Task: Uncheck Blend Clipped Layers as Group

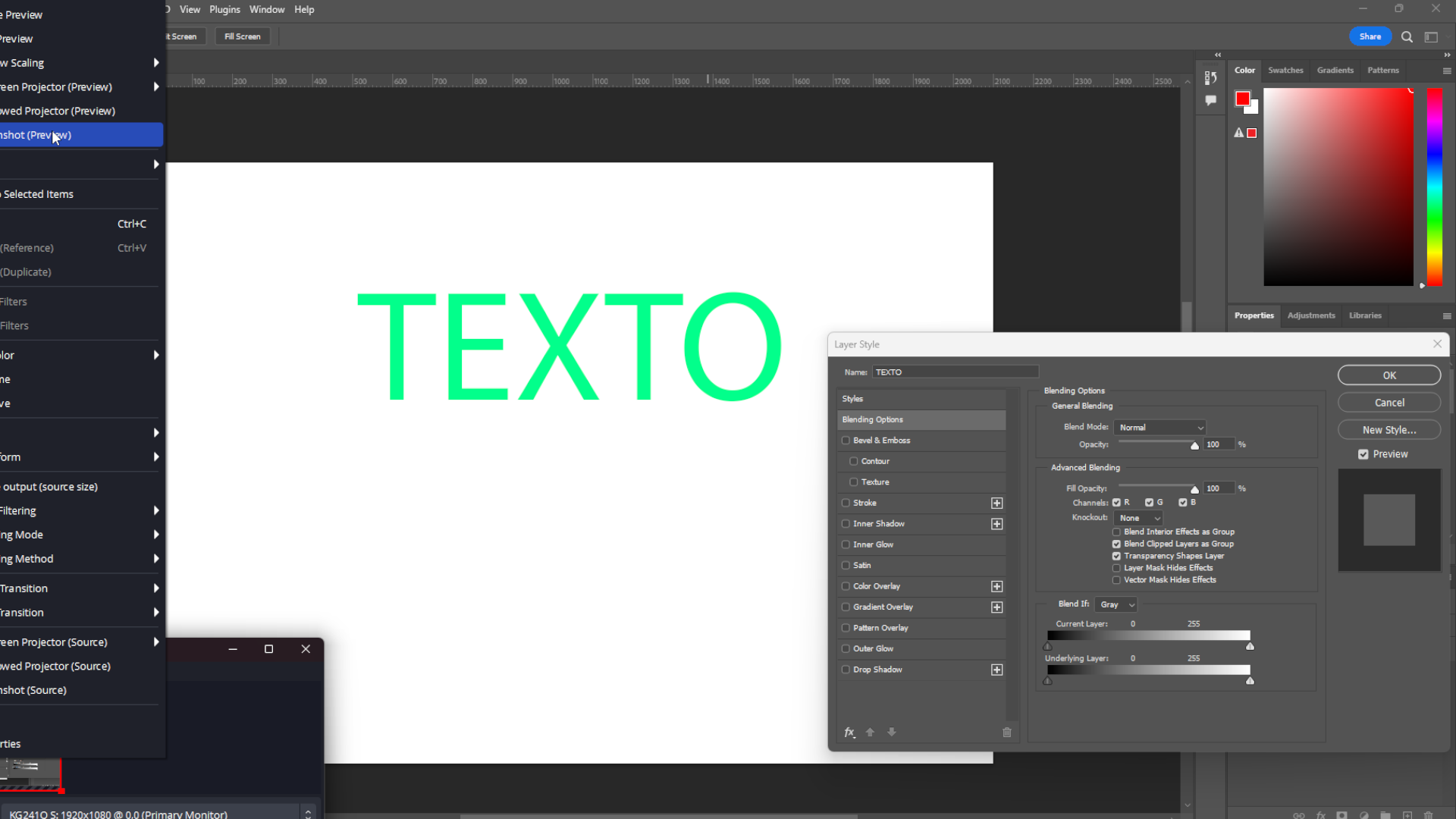Action: 1116,544
